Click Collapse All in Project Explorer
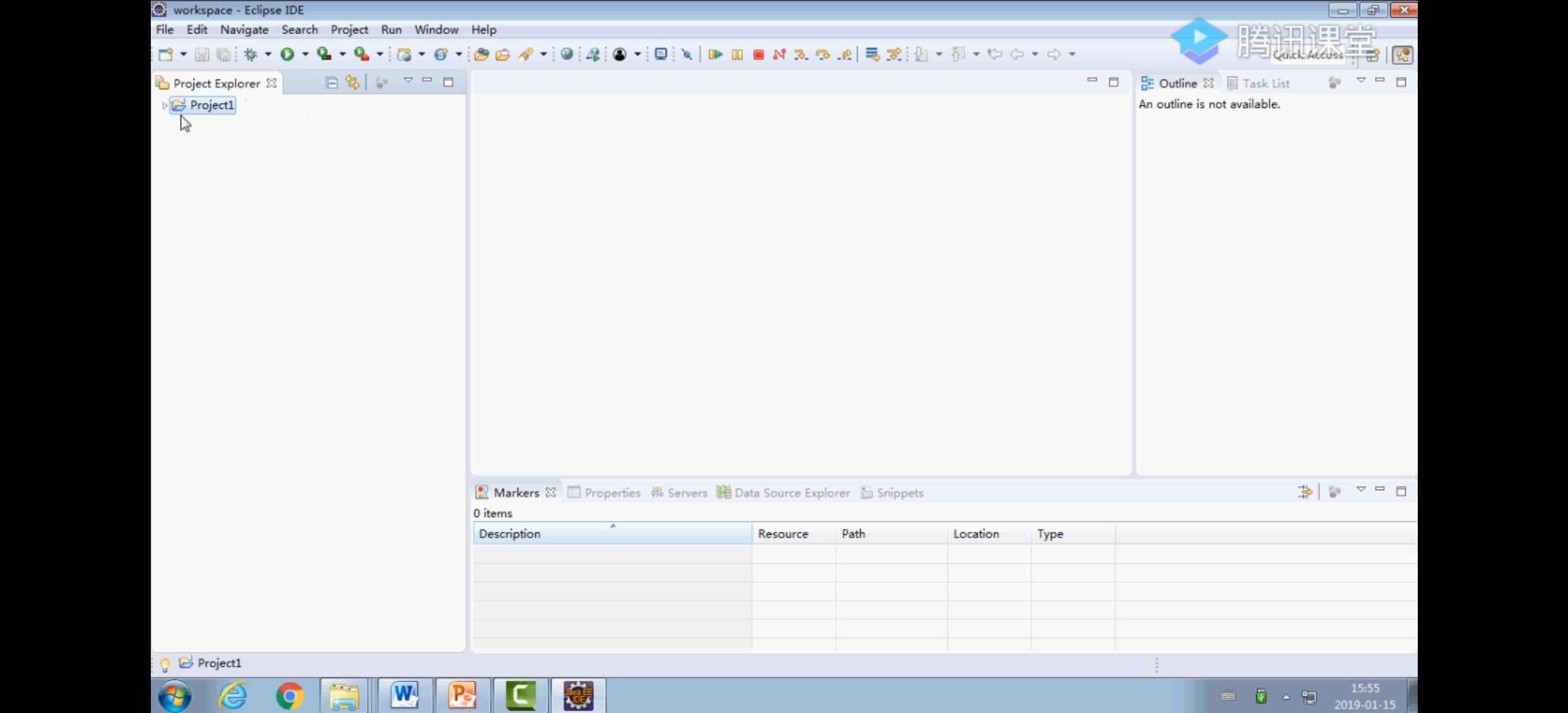Viewport: 1568px width, 713px height. (332, 82)
